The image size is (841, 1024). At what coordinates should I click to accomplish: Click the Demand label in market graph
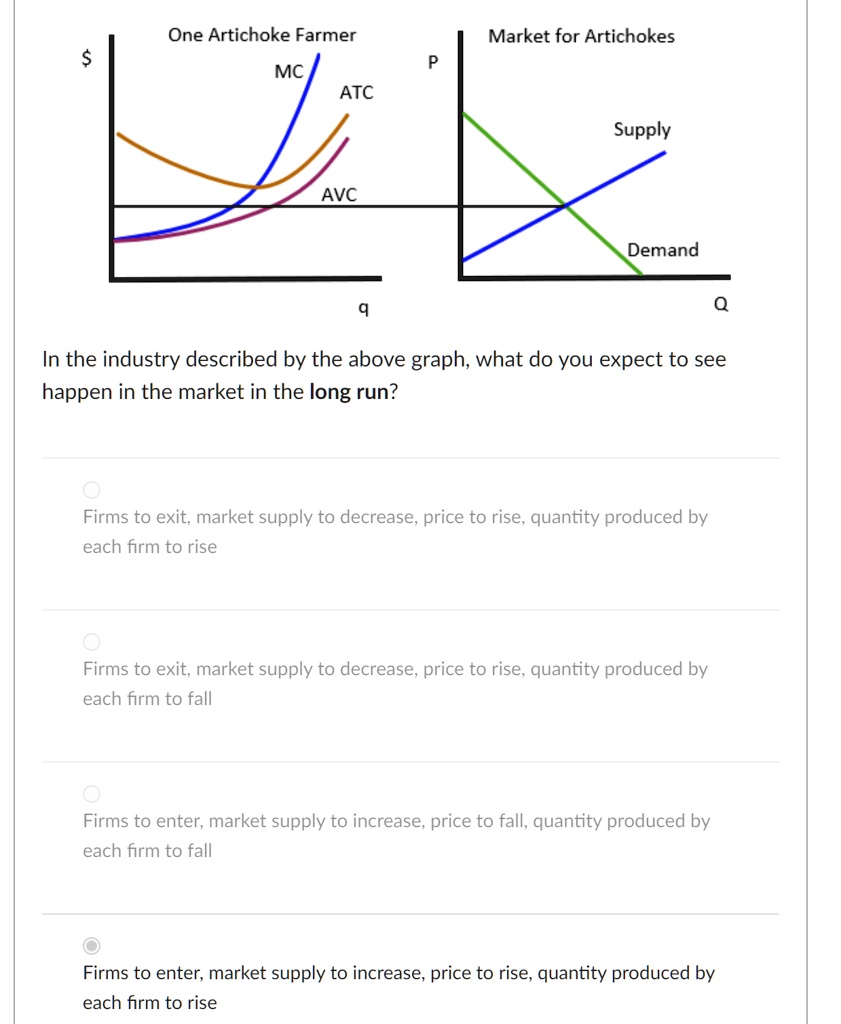(663, 250)
